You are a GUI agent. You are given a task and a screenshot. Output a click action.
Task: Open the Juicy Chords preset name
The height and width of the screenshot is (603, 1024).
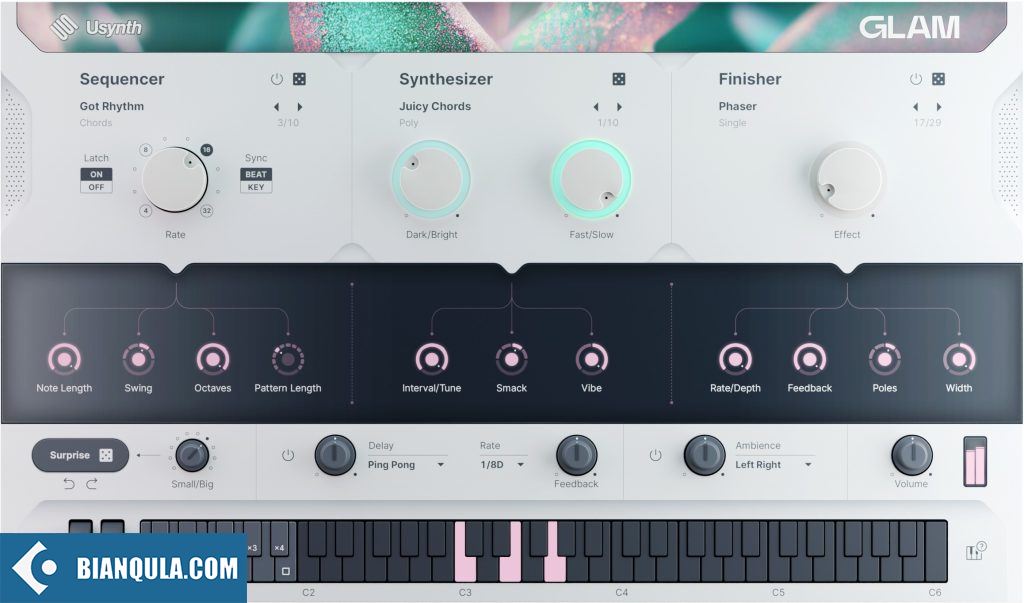pyautogui.click(x=435, y=106)
